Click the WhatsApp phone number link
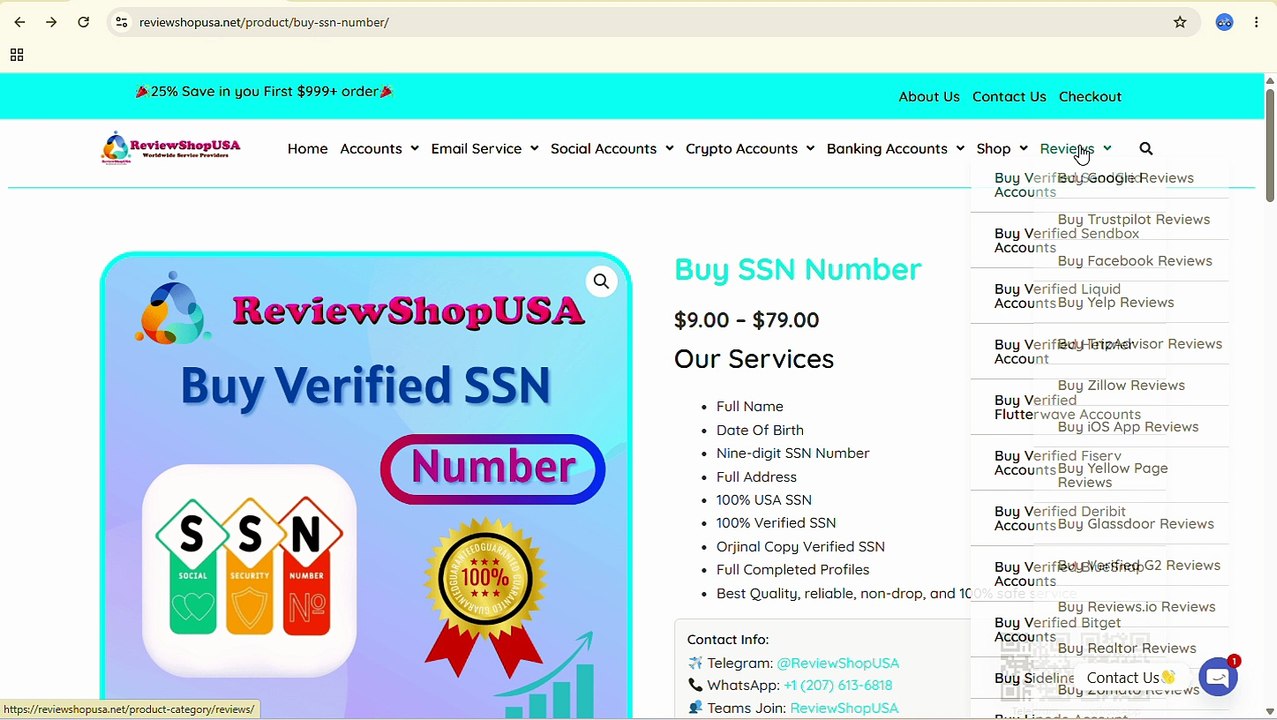This screenshot has width=1277, height=720. click(x=838, y=685)
